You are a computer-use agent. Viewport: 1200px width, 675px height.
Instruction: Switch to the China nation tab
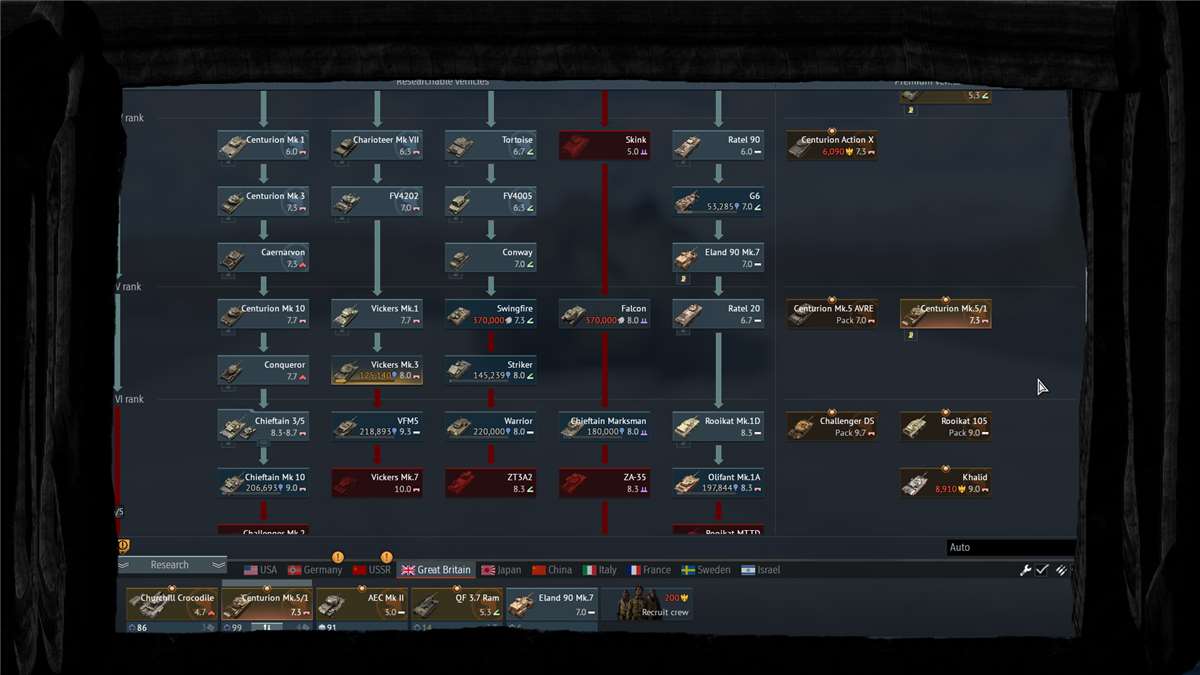point(552,570)
